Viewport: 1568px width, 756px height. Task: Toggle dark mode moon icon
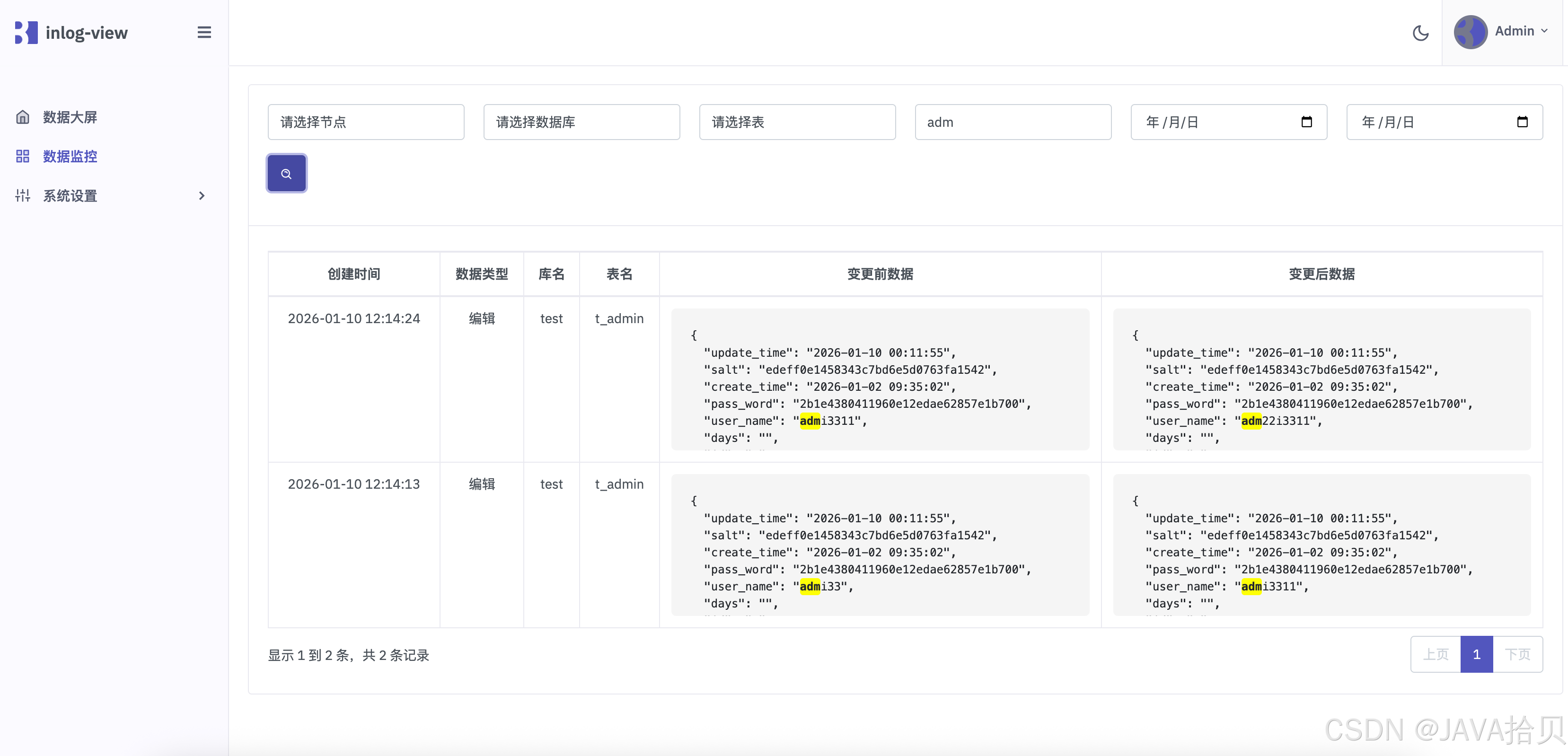[x=1420, y=33]
